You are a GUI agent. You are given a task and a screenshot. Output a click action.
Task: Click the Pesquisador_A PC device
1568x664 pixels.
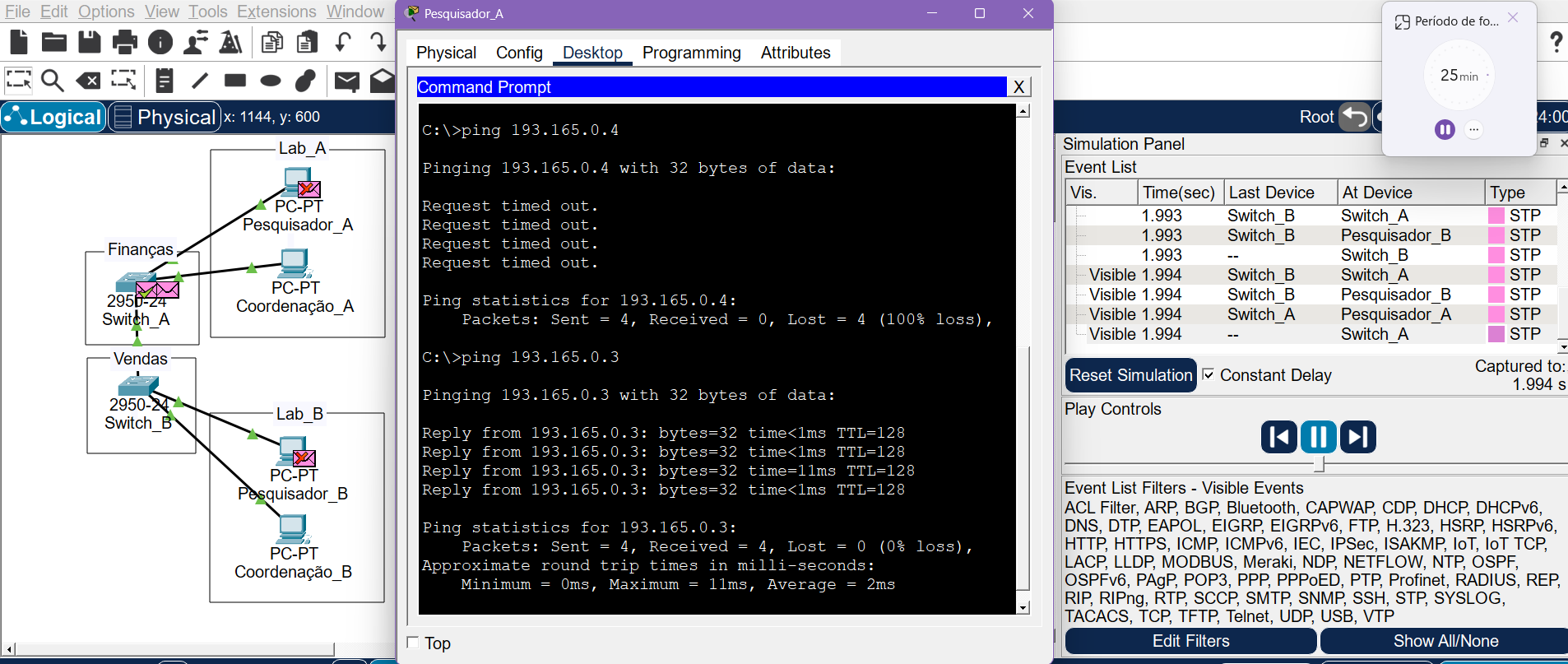(x=298, y=183)
